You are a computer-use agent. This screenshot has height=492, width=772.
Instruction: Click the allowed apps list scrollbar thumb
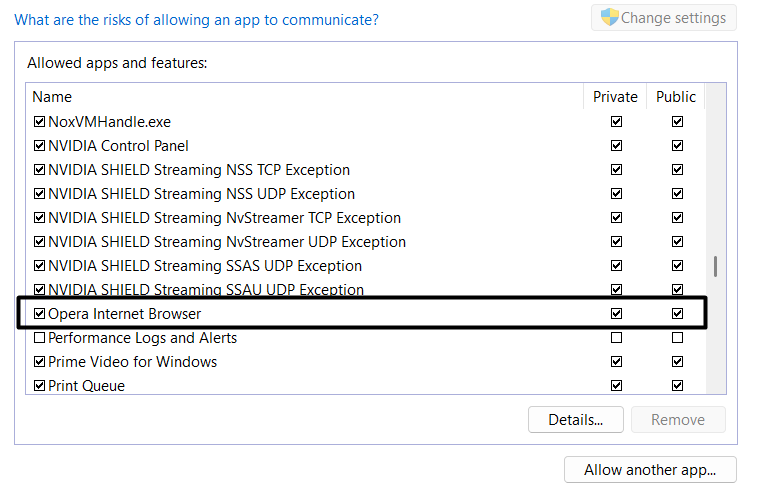coord(715,267)
